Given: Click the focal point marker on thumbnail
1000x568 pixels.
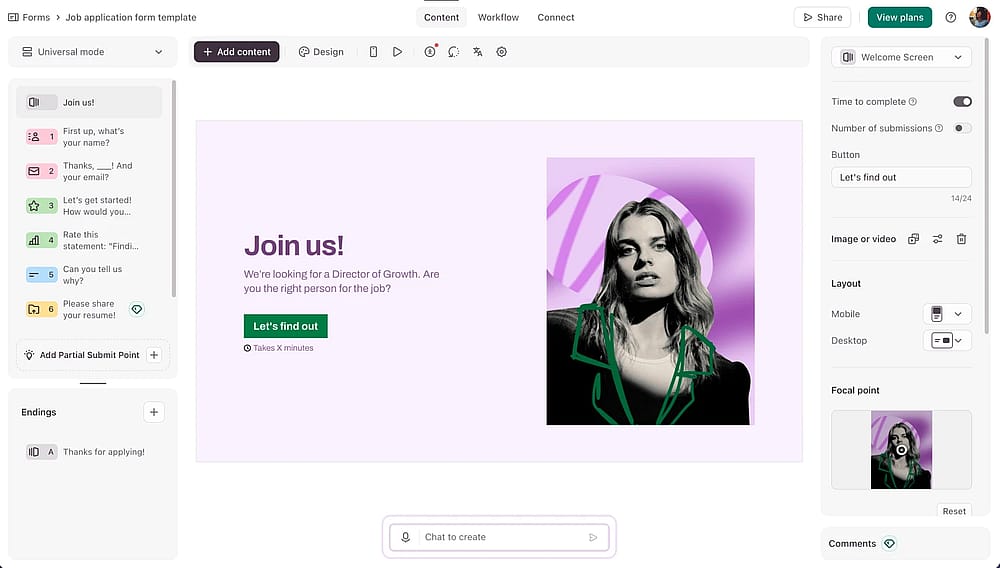Looking at the screenshot, I should point(901,450).
